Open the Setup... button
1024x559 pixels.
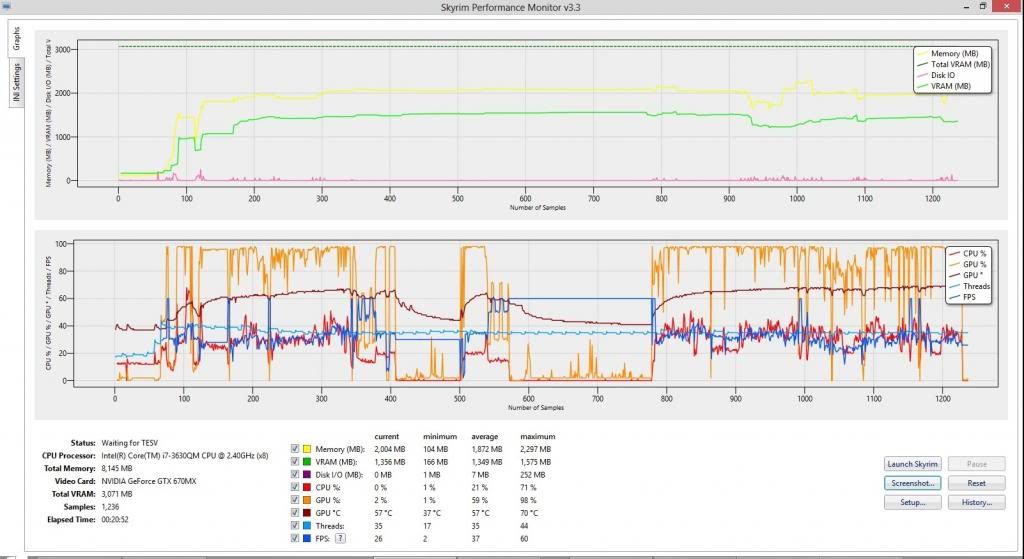[x=912, y=502]
